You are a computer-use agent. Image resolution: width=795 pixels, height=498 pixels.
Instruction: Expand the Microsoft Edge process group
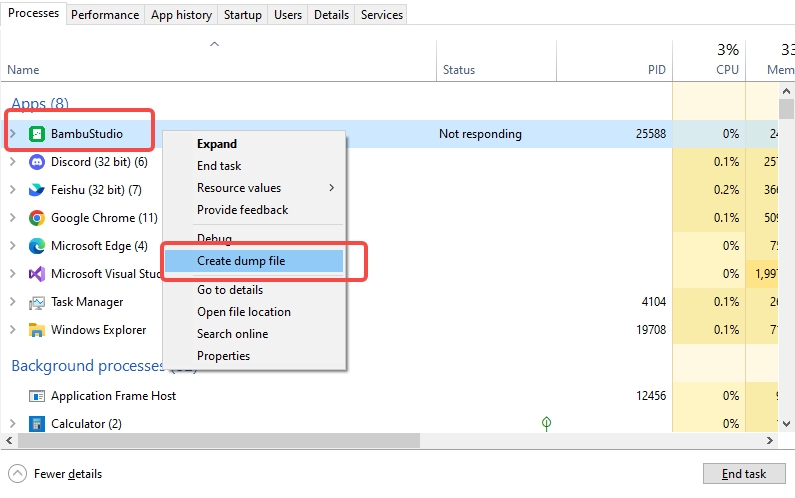[x=13, y=245]
